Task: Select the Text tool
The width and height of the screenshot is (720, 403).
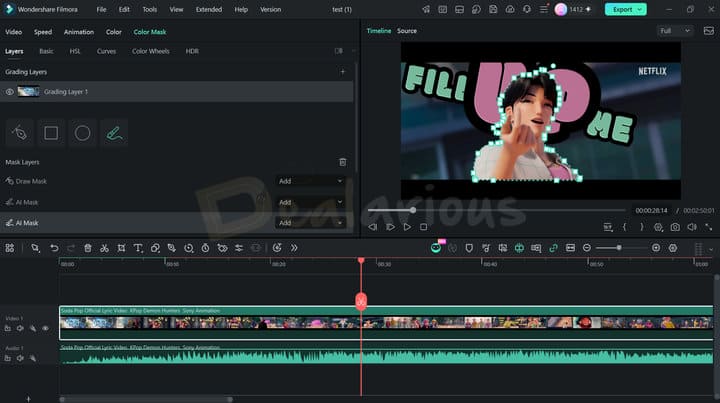Action: (x=138, y=248)
